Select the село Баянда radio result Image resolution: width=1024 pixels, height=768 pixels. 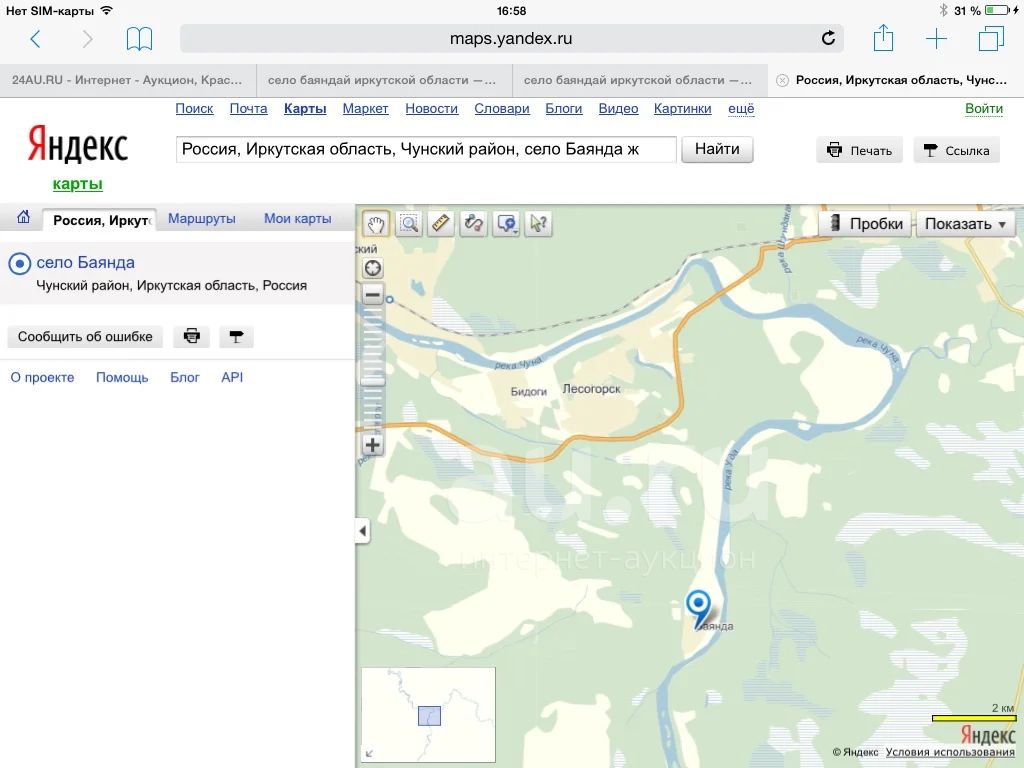[20, 263]
